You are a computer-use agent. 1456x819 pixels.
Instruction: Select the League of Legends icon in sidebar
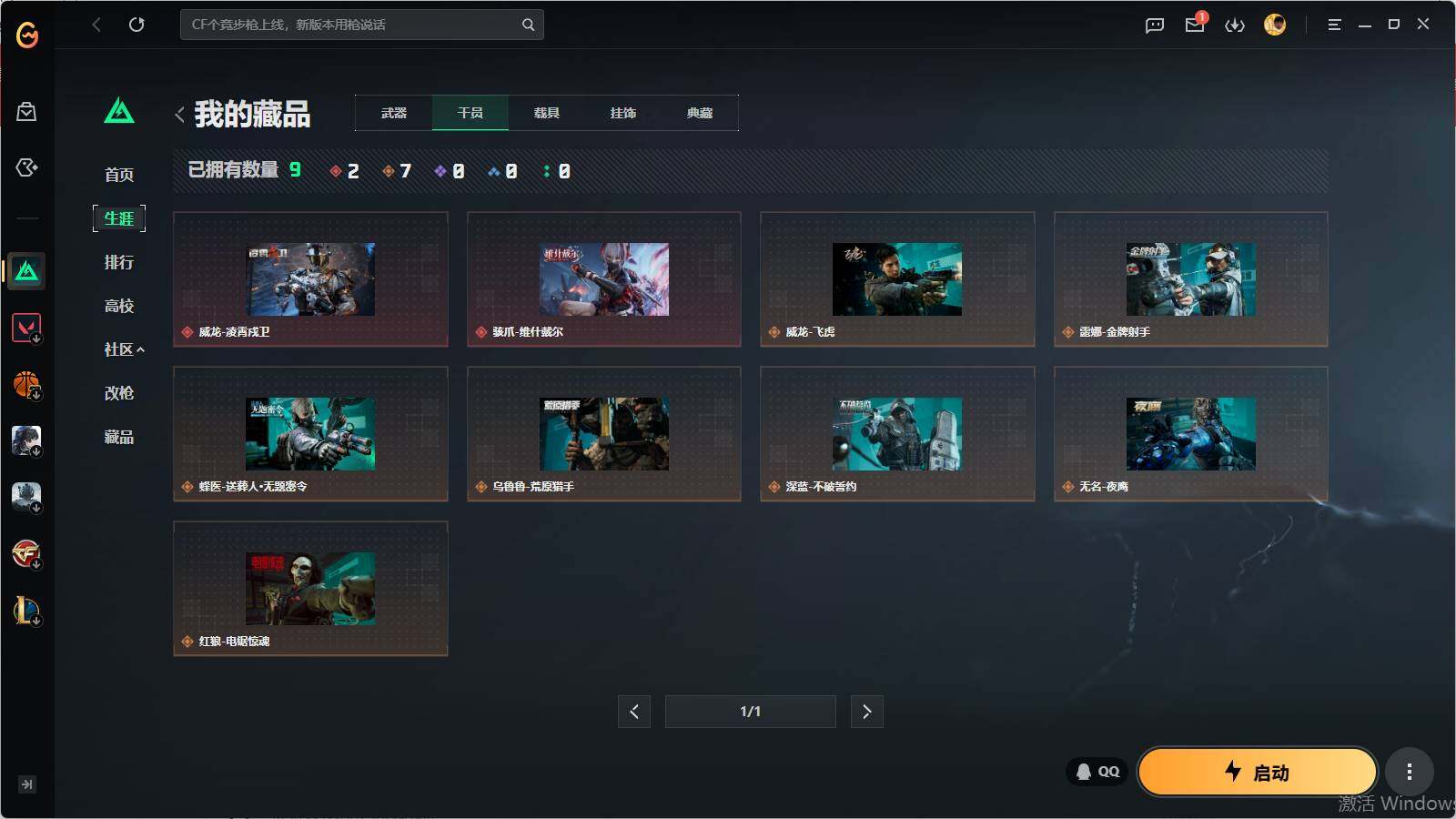coord(27,610)
